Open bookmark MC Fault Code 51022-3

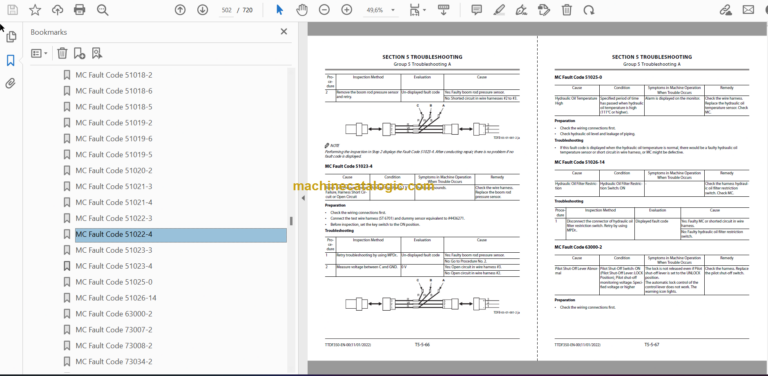click(x=114, y=218)
